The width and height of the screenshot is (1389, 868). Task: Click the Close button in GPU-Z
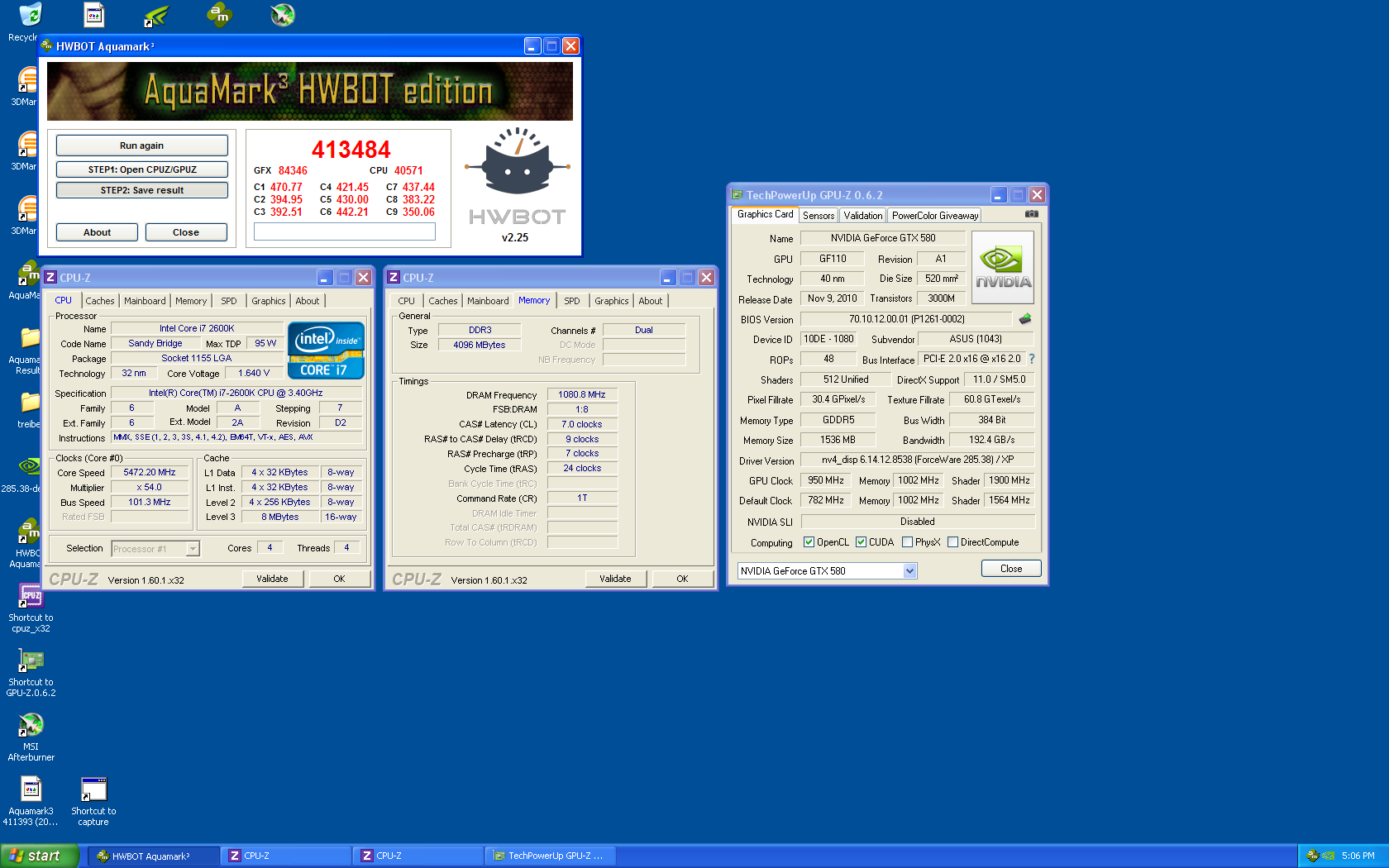click(x=1011, y=569)
